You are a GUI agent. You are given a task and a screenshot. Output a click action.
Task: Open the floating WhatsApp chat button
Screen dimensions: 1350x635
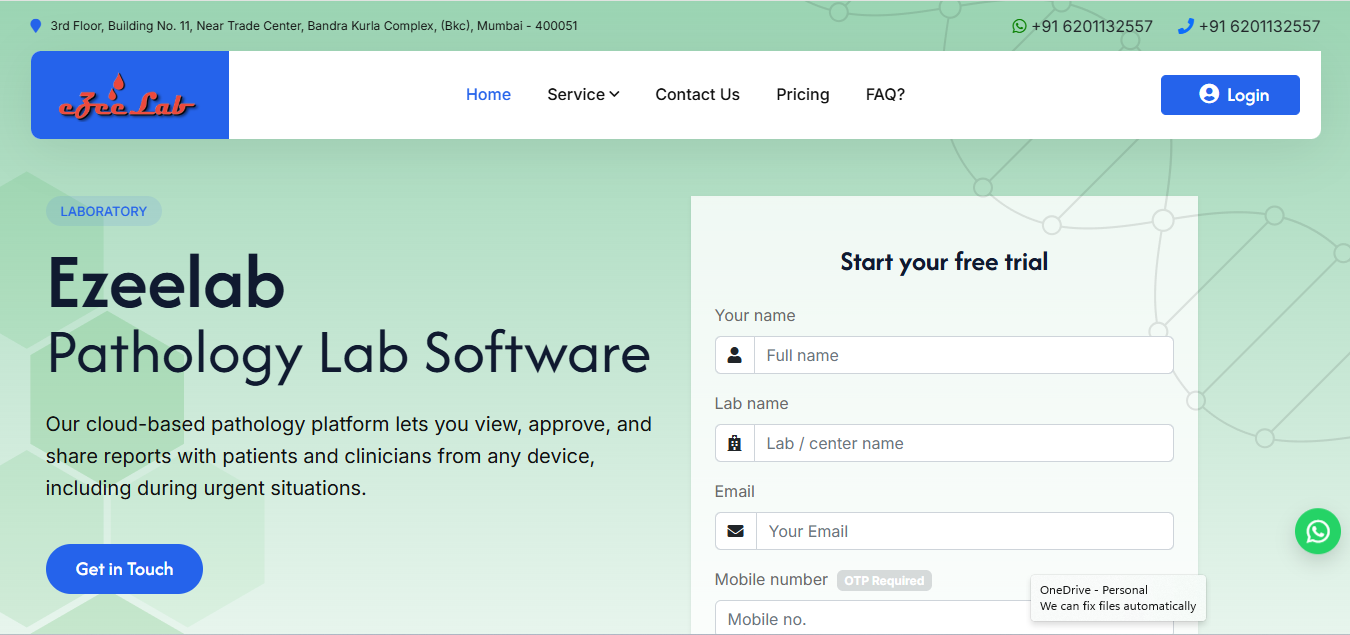tap(1317, 531)
